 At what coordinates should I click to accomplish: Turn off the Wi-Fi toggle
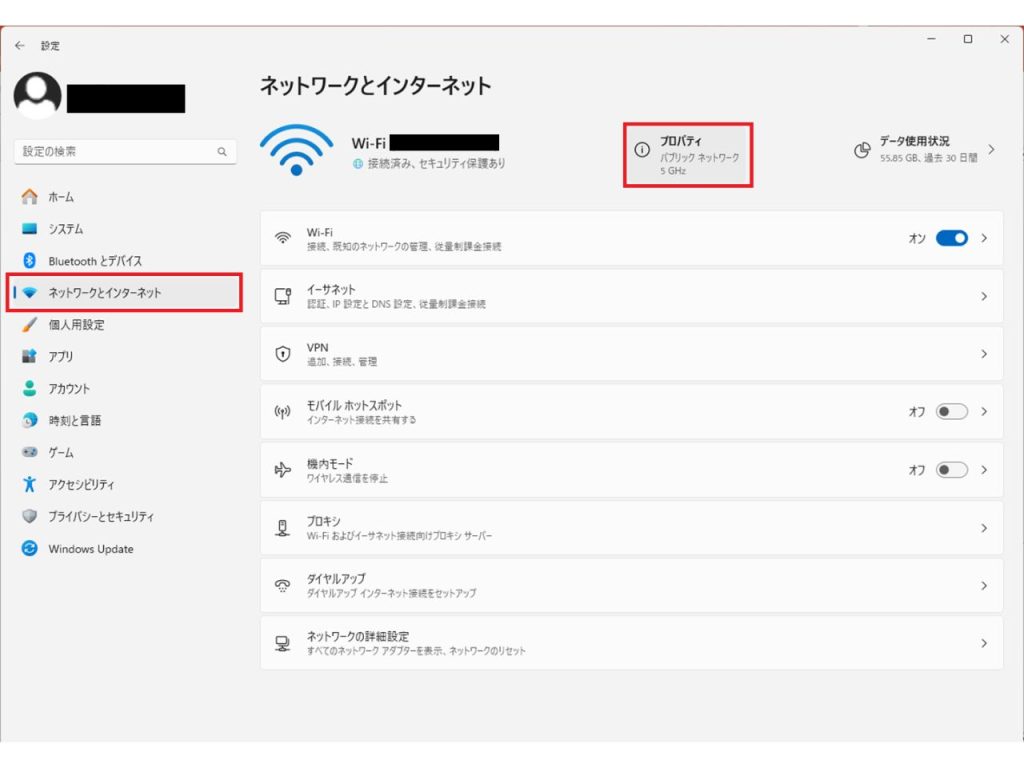click(950, 238)
